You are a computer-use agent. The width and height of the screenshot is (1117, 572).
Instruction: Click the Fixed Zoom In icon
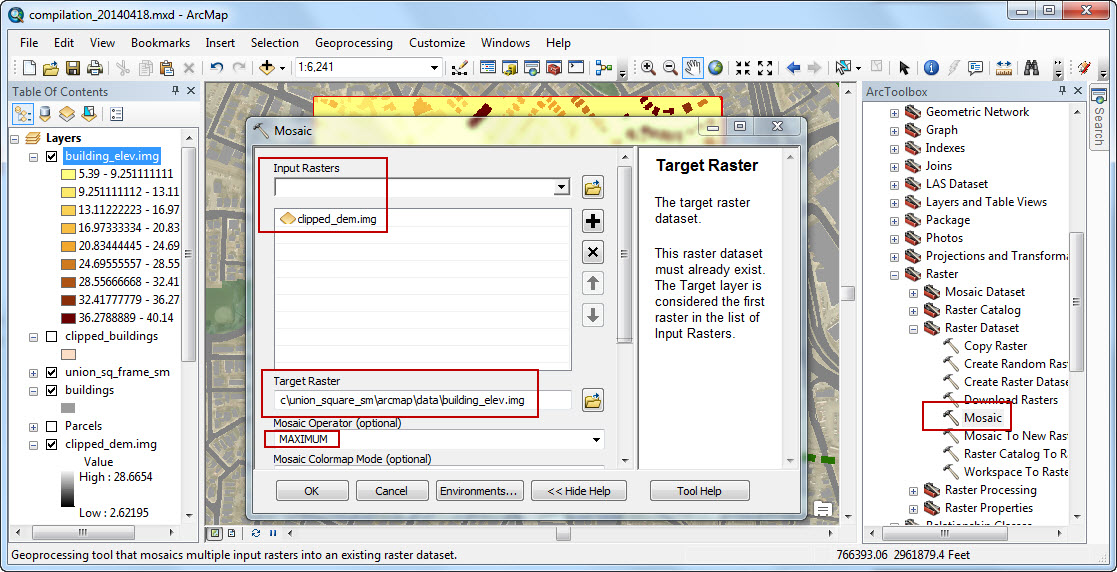coord(743,68)
